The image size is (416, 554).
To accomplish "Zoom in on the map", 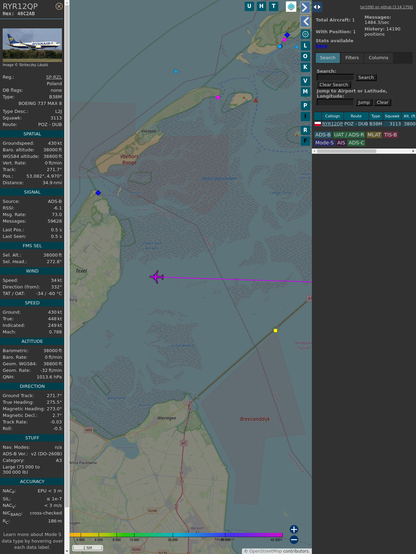I will (294, 529).
